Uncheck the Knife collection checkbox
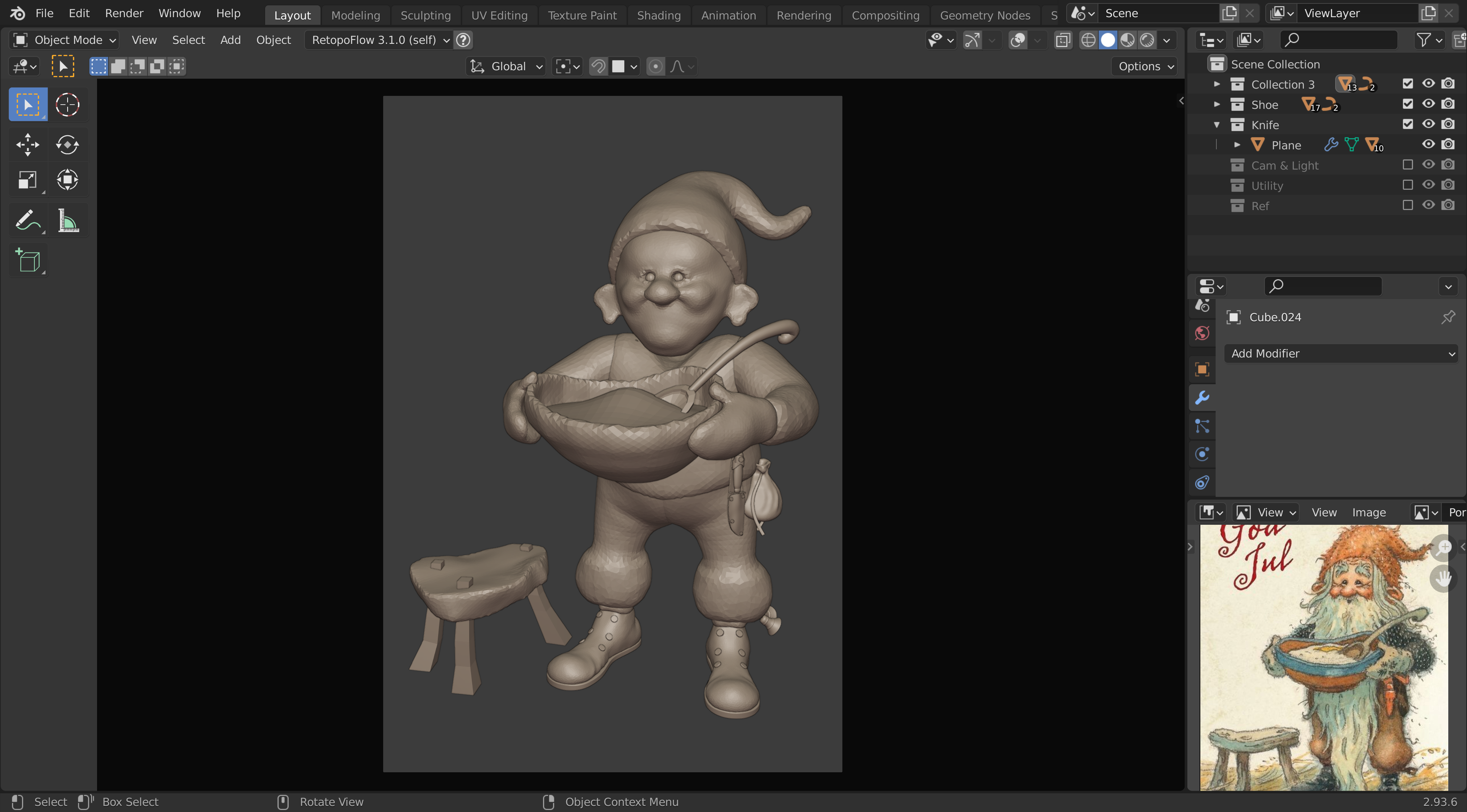The height and width of the screenshot is (812, 1467). tap(1407, 124)
